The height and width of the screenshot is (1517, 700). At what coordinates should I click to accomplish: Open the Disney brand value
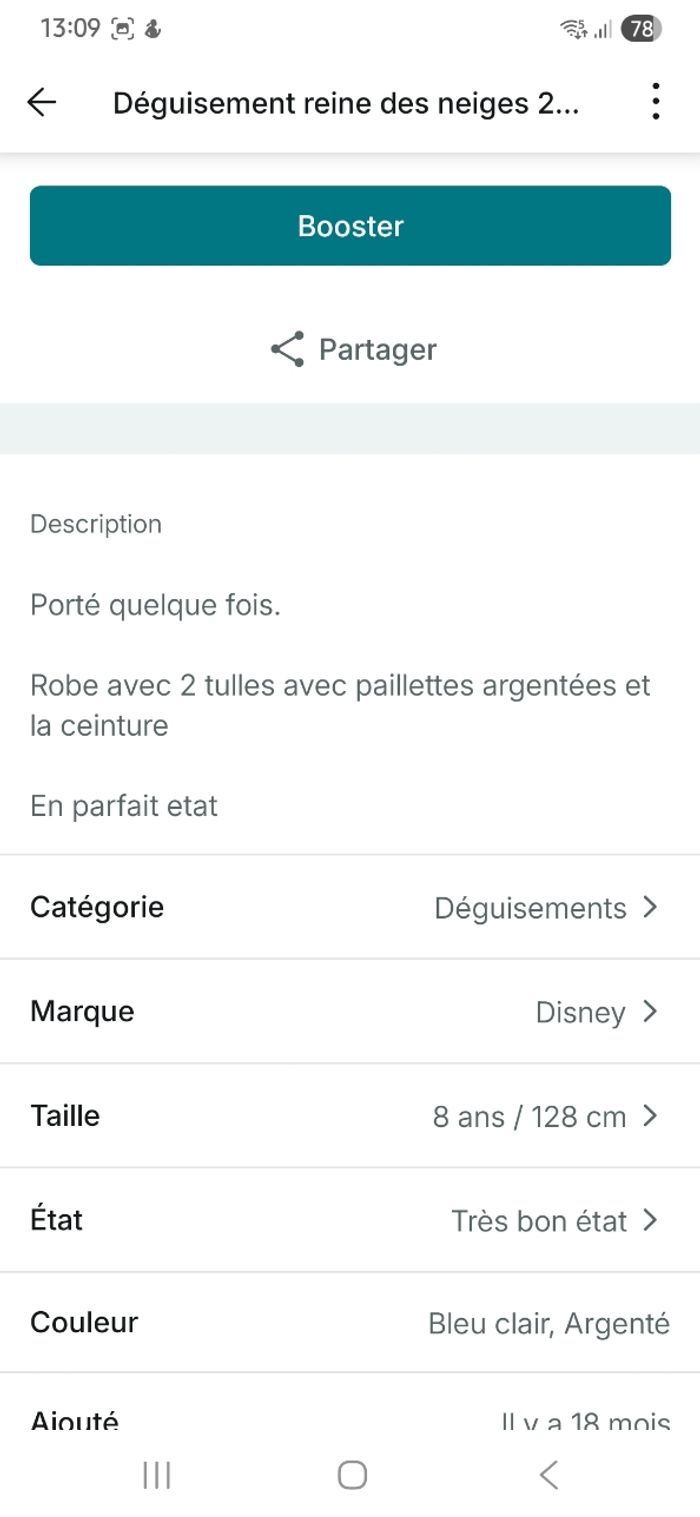click(x=580, y=1012)
